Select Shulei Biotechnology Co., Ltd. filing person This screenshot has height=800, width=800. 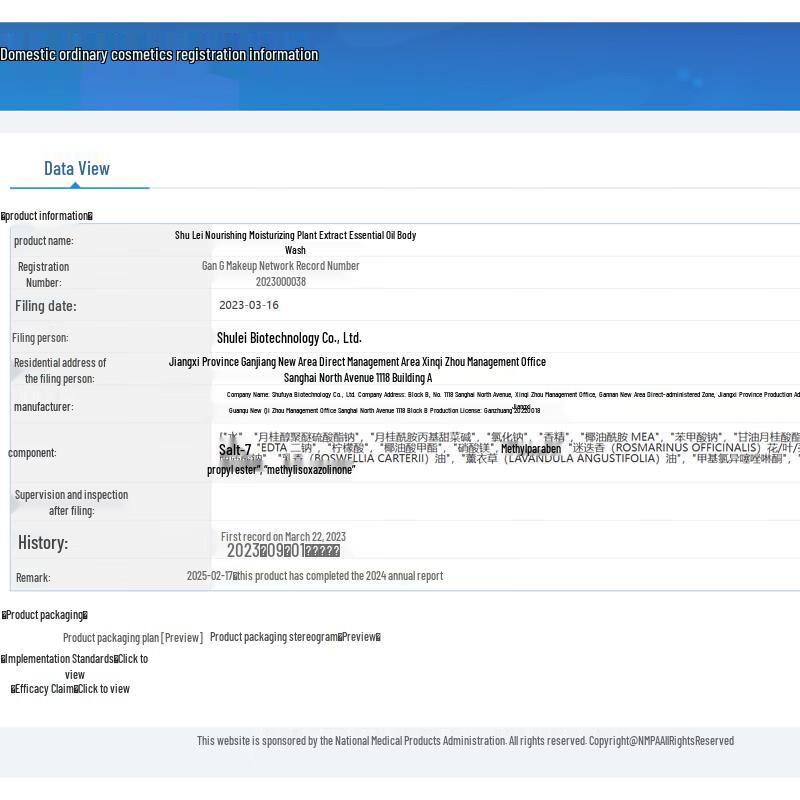289,338
